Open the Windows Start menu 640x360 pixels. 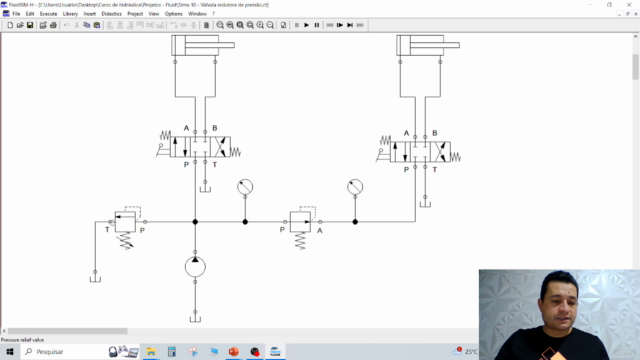[10, 351]
